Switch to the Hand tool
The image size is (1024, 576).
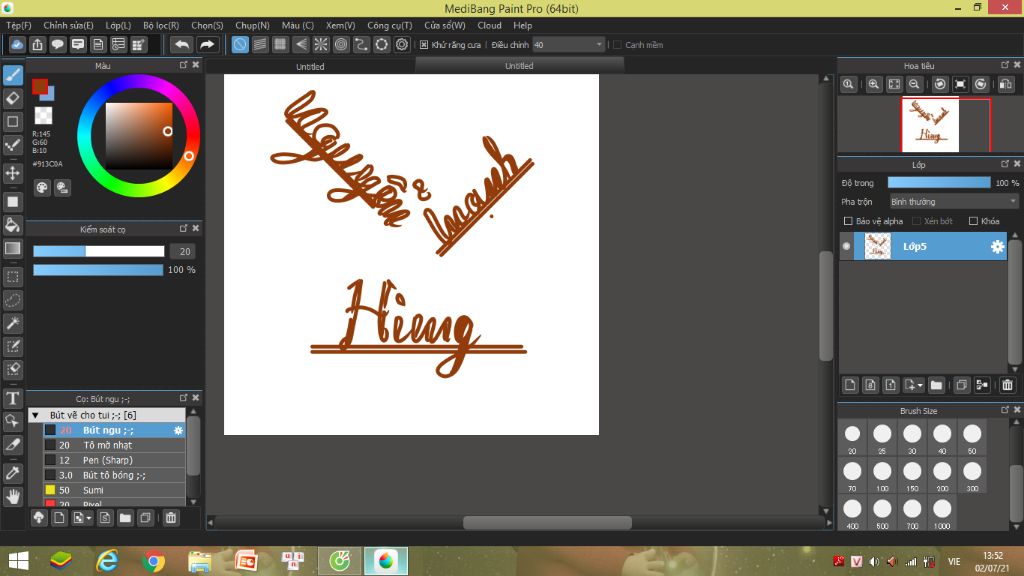13,496
